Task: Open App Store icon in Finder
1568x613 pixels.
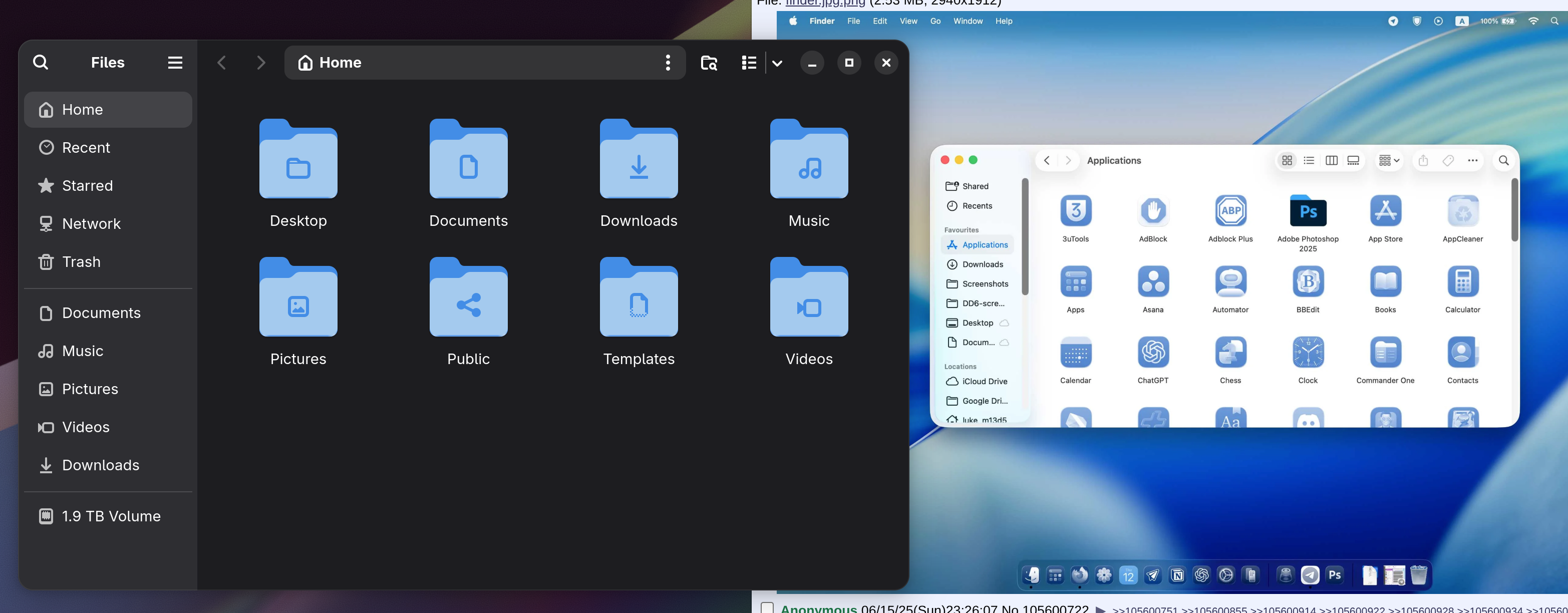Action: [1385, 211]
